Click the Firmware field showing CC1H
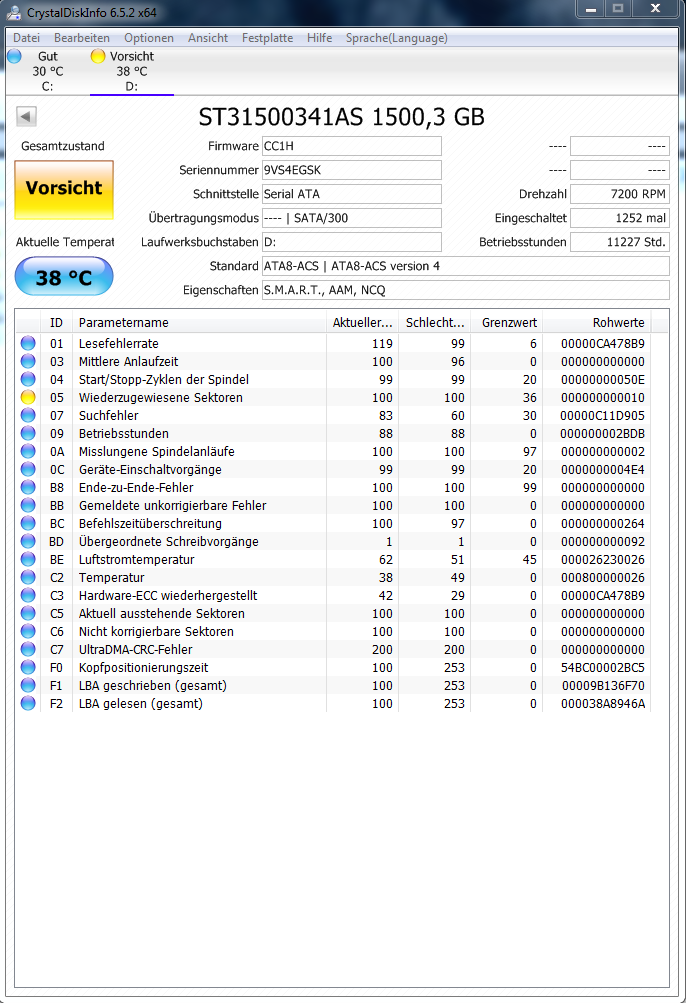 (351, 146)
